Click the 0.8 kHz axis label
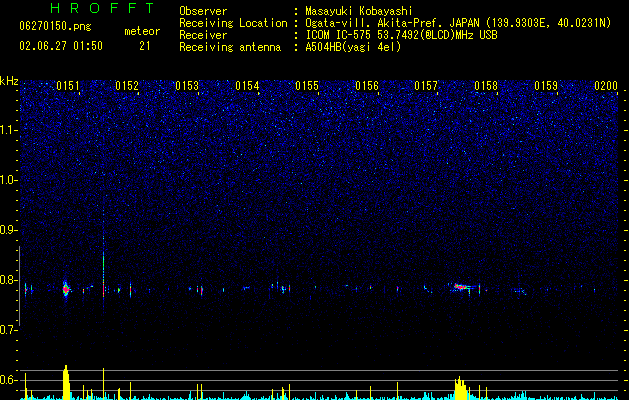This screenshot has width=629, height=400. pyautogui.click(x=9, y=280)
